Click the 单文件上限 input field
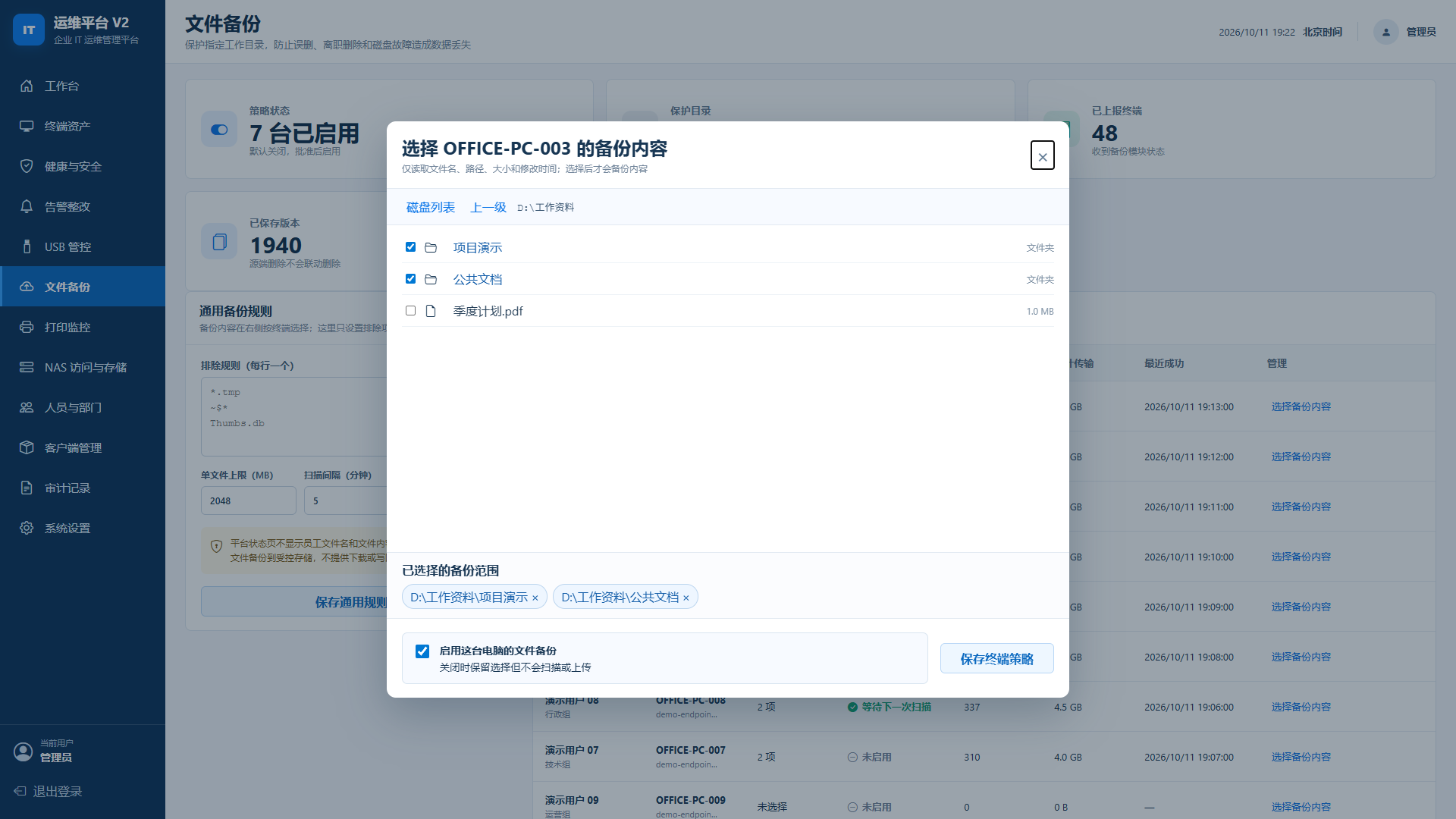The height and width of the screenshot is (819, 1456). click(249, 500)
